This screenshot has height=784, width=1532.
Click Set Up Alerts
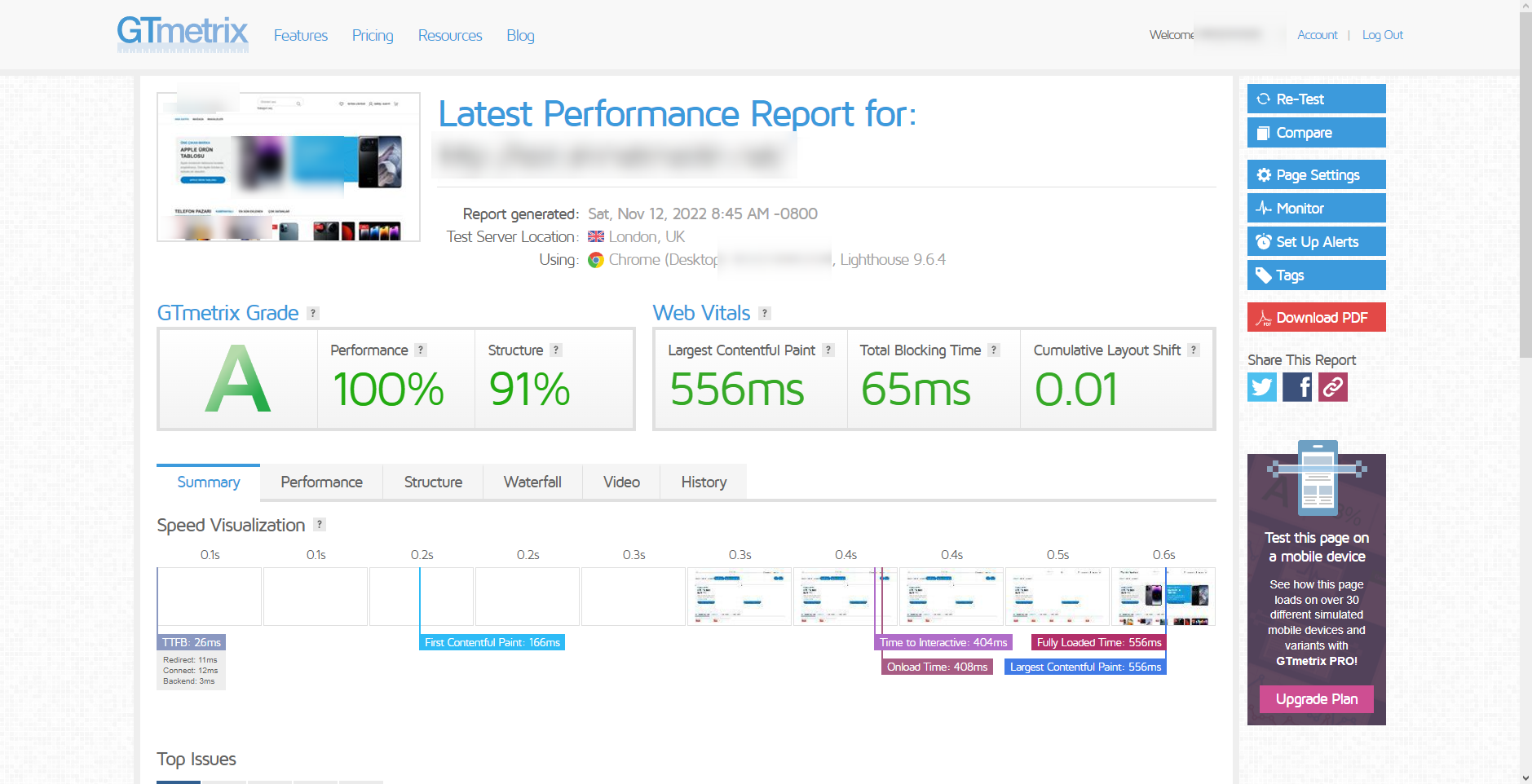[x=1317, y=241]
